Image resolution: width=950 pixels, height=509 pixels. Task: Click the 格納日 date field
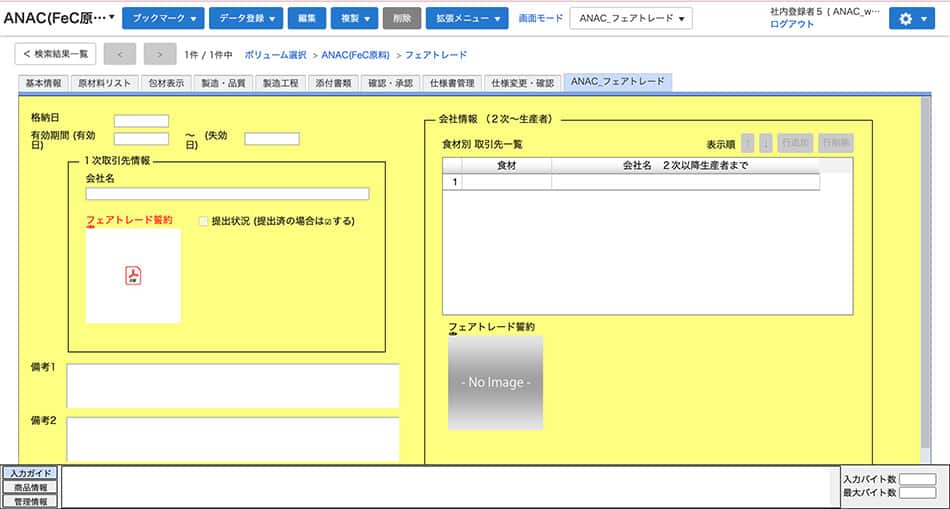[x=141, y=121]
